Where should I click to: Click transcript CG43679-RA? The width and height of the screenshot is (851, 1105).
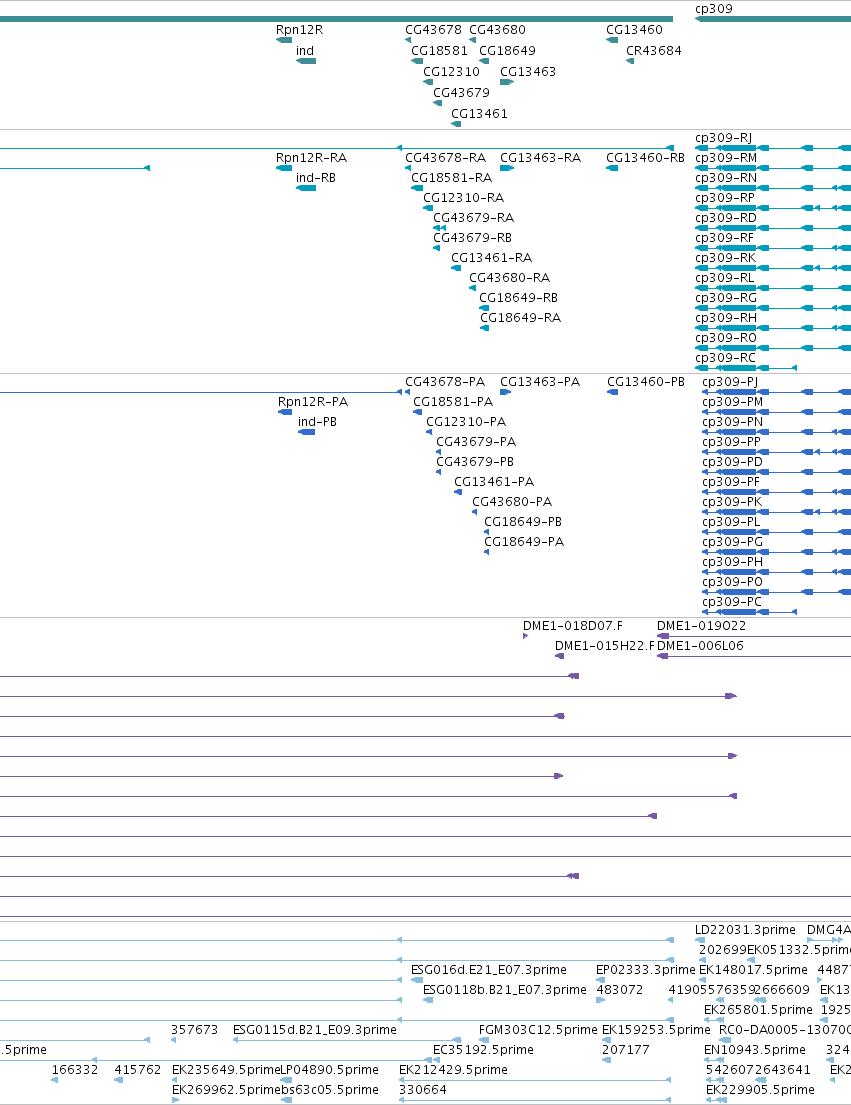tap(473, 218)
